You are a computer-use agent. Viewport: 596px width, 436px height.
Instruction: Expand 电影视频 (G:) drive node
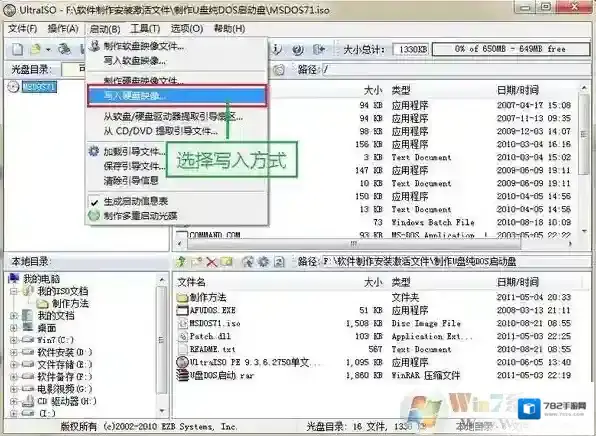pos(14,389)
